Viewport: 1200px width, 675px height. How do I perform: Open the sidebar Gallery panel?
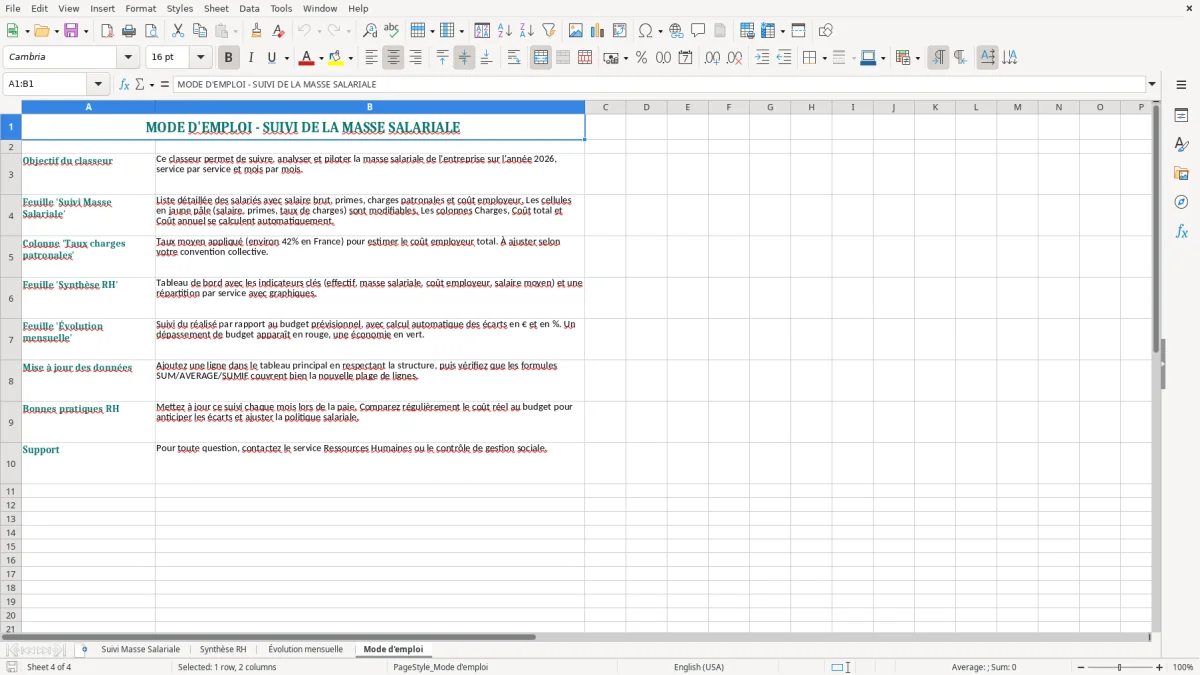coord(1181,173)
